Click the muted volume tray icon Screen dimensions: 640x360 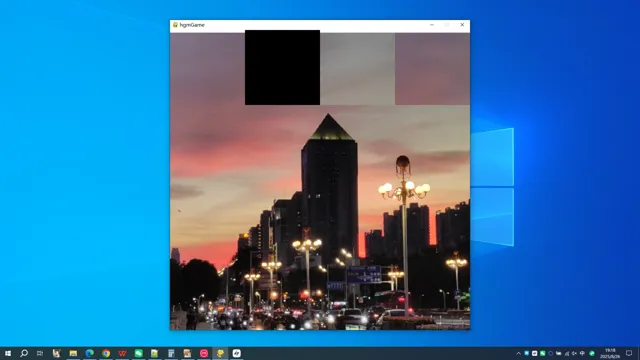(x=574, y=353)
